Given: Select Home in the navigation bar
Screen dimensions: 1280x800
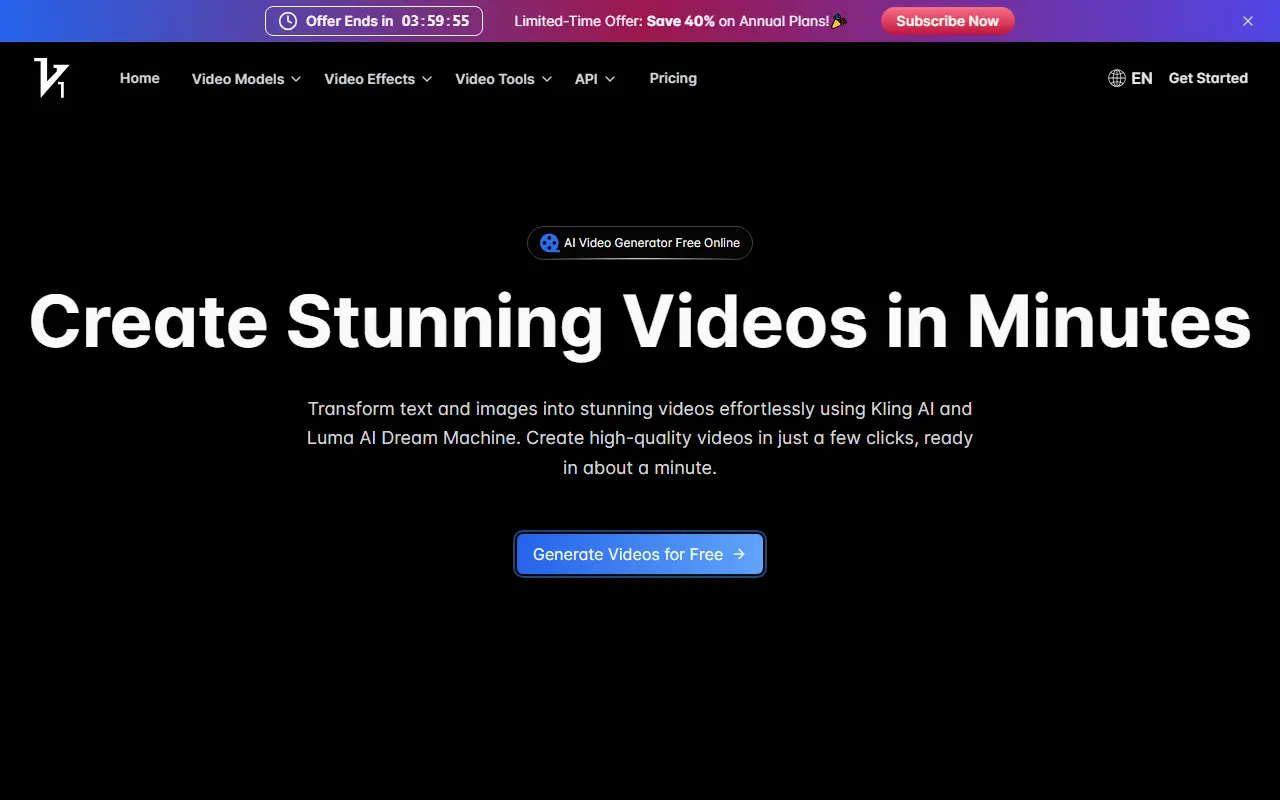Looking at the screenshot, I should [139, 78].
